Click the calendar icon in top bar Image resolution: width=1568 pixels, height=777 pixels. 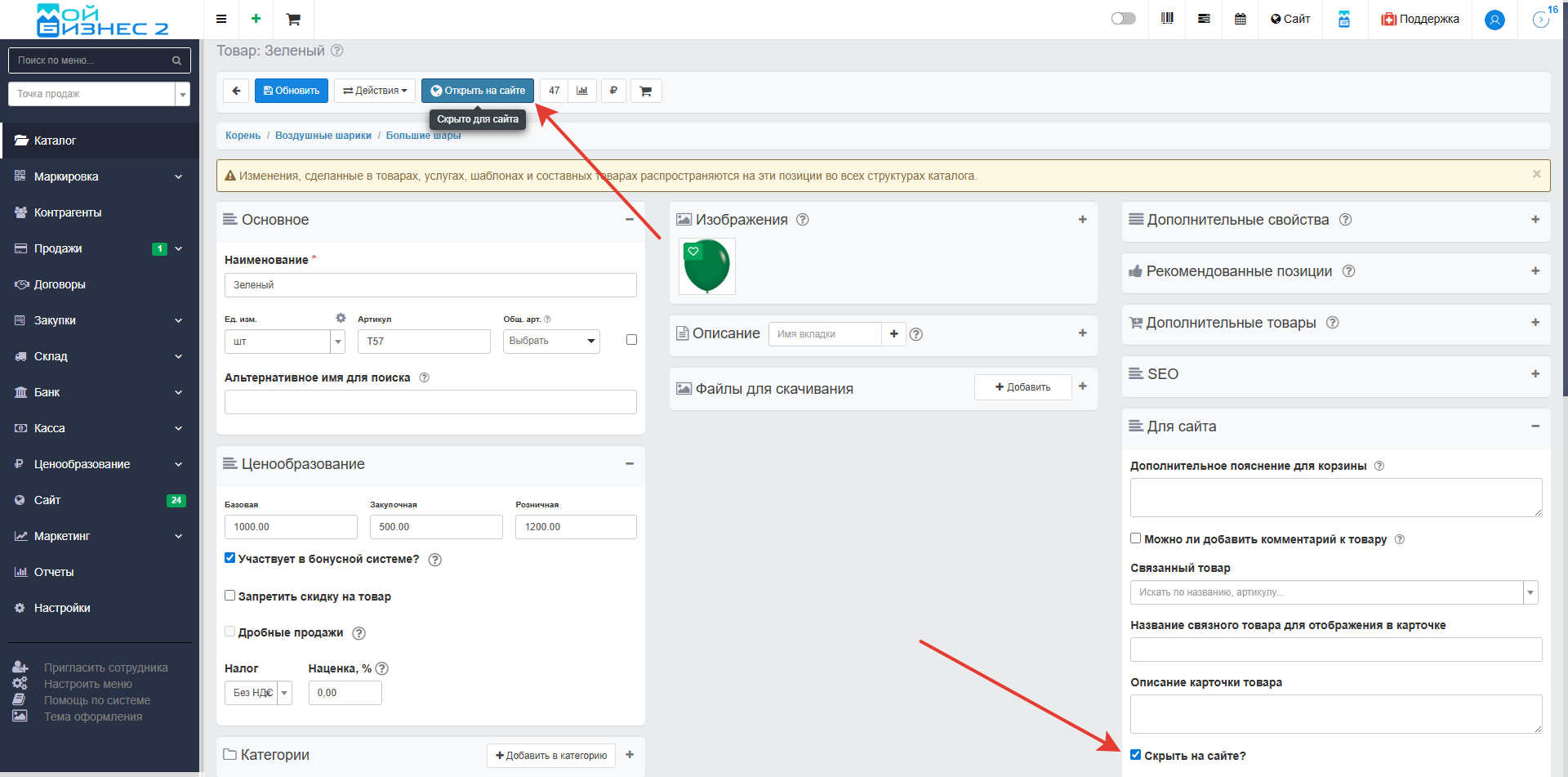point(1240,19)
